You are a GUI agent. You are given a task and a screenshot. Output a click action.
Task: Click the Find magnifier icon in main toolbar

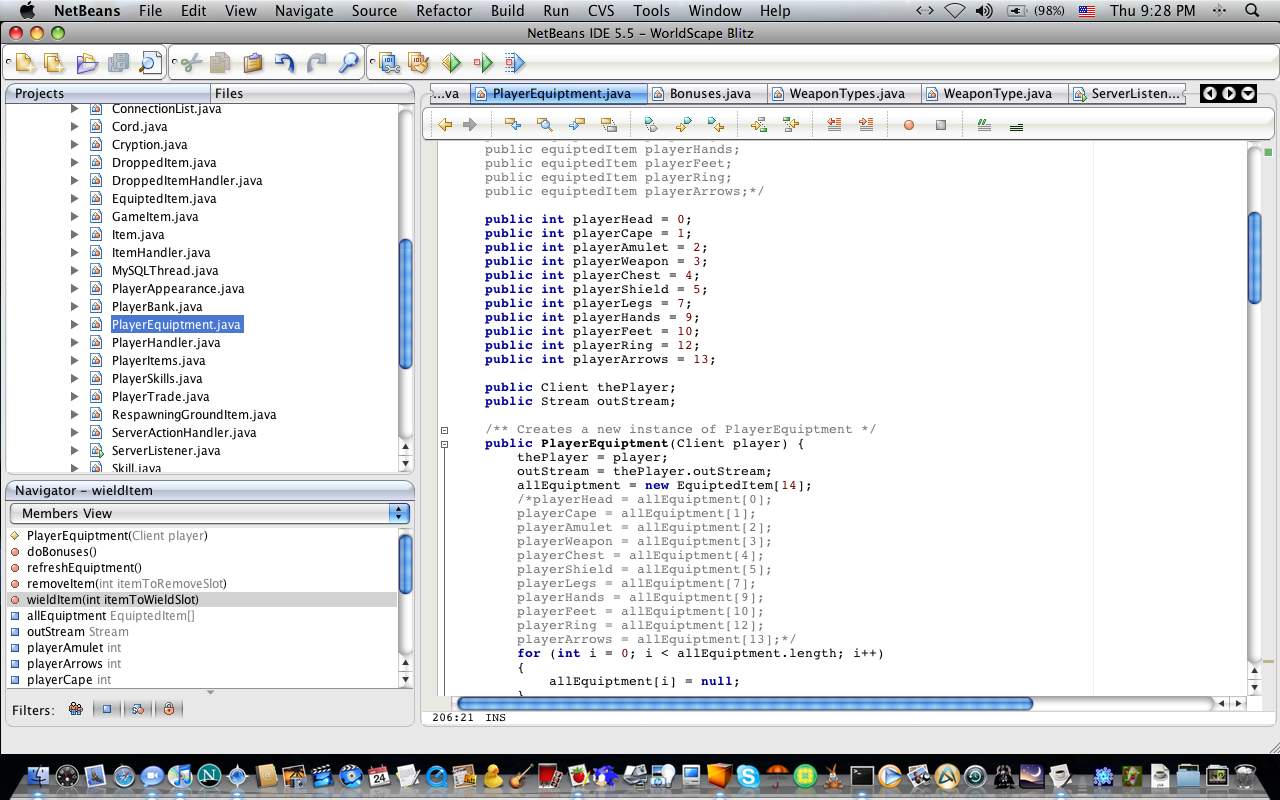pyautogui.click(x=348, y=63)
